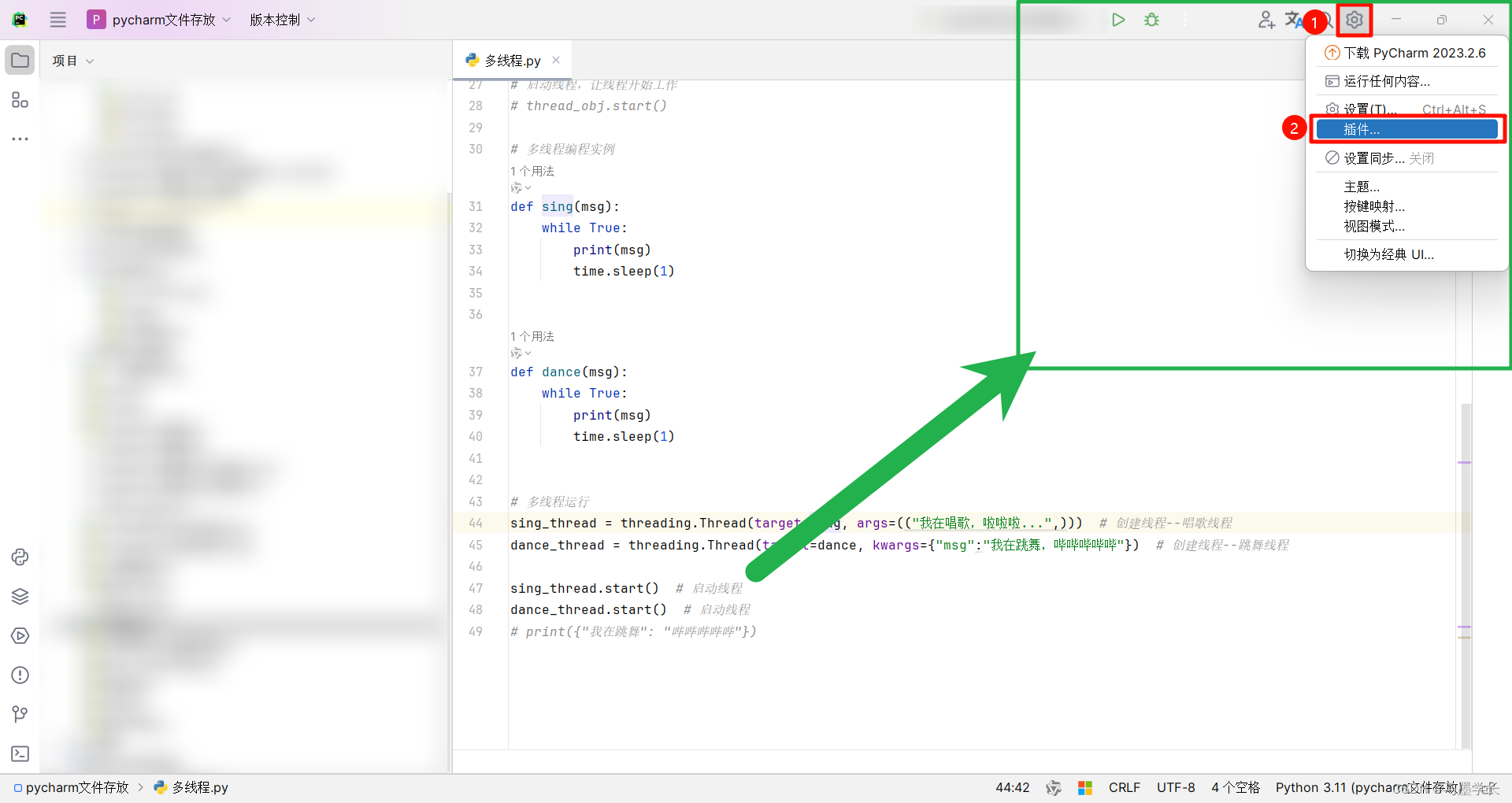Show more tool windows via the ellipsis icon
Image resolution: width=1512 pixels, height=803 pixels.
click(x=20, y=139)
